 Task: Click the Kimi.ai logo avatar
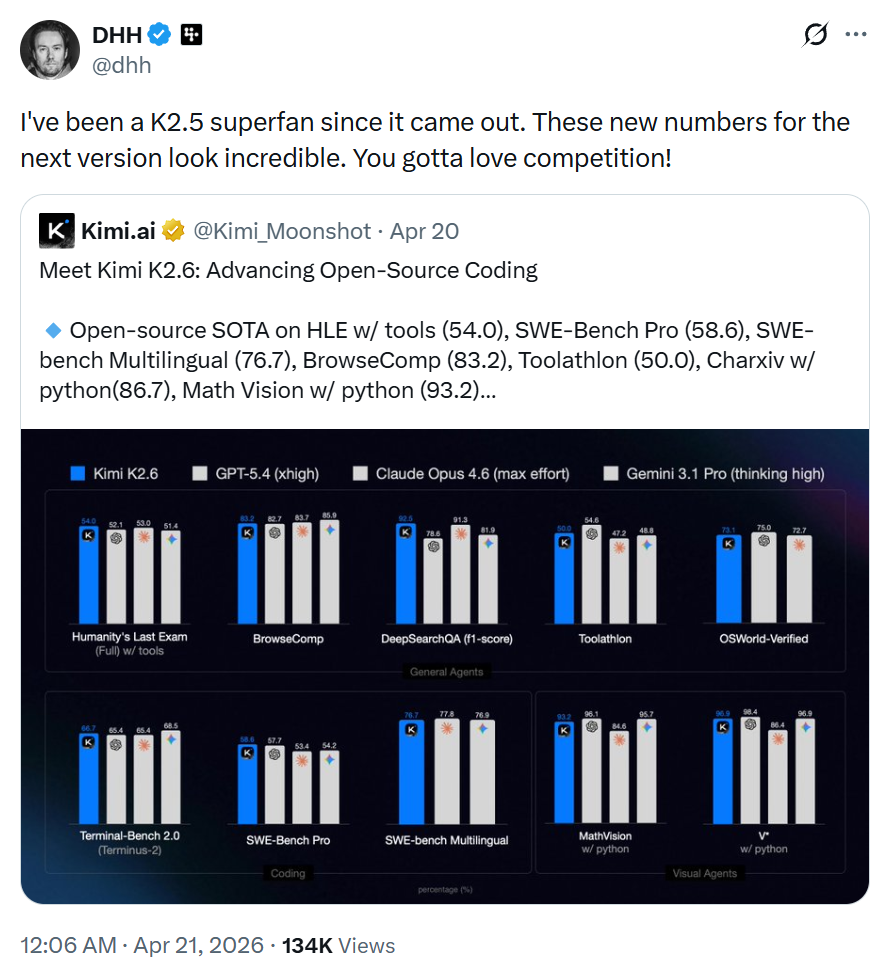(x=57, y=231)
